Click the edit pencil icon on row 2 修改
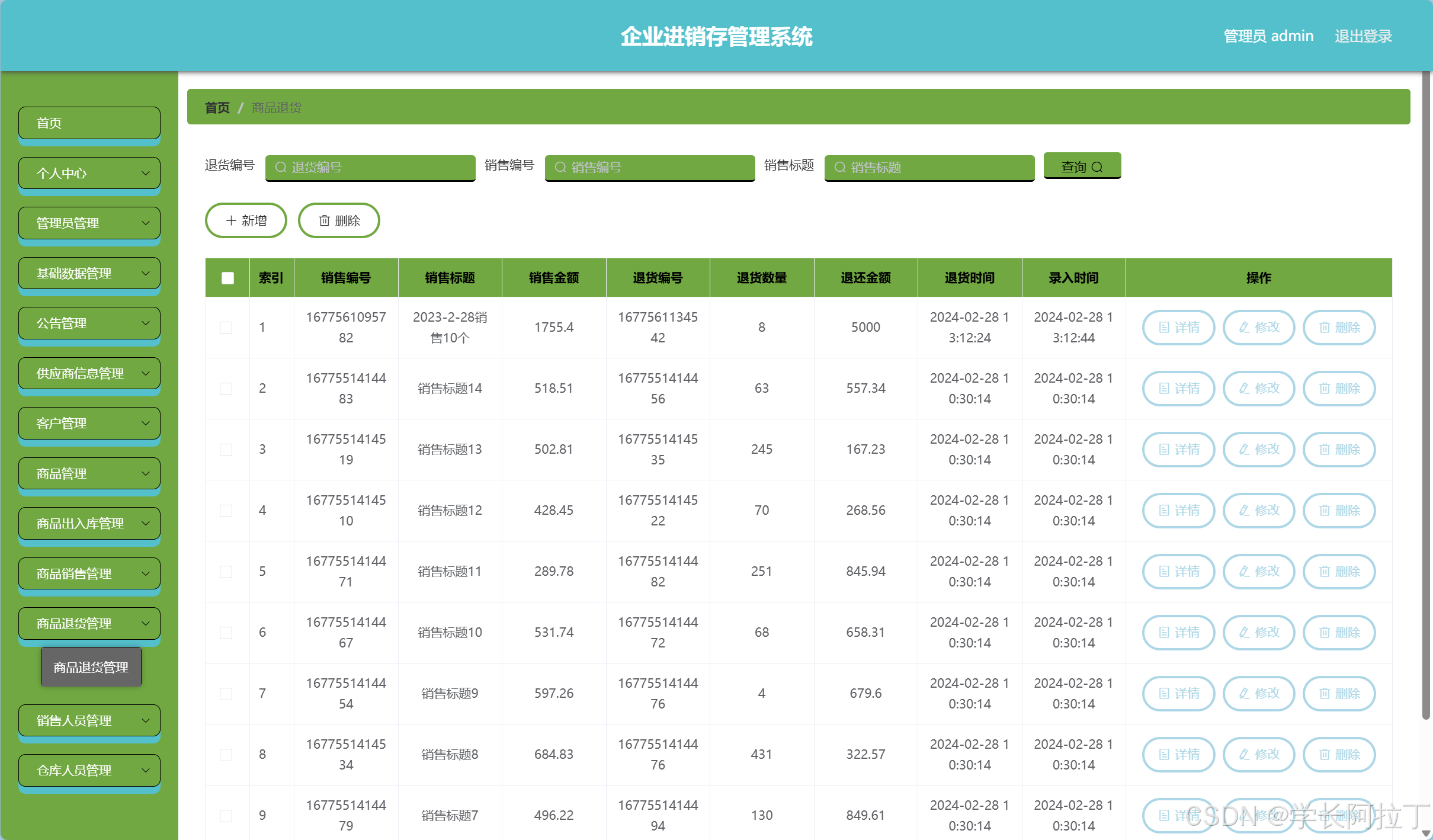Viewport: 1433px width, 840px height. pyautogui.click(x=1243, y=389)
